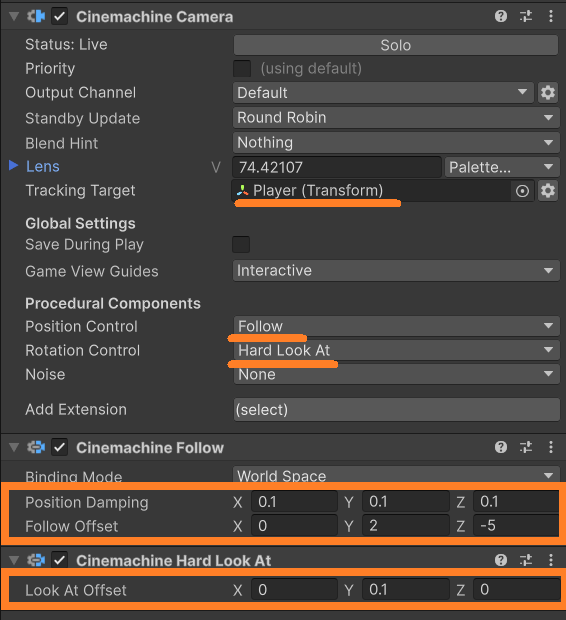This screenshot has height=620, width=566.
Task: Open presets for Cinemachine Hard Look At
Action: 526,560
